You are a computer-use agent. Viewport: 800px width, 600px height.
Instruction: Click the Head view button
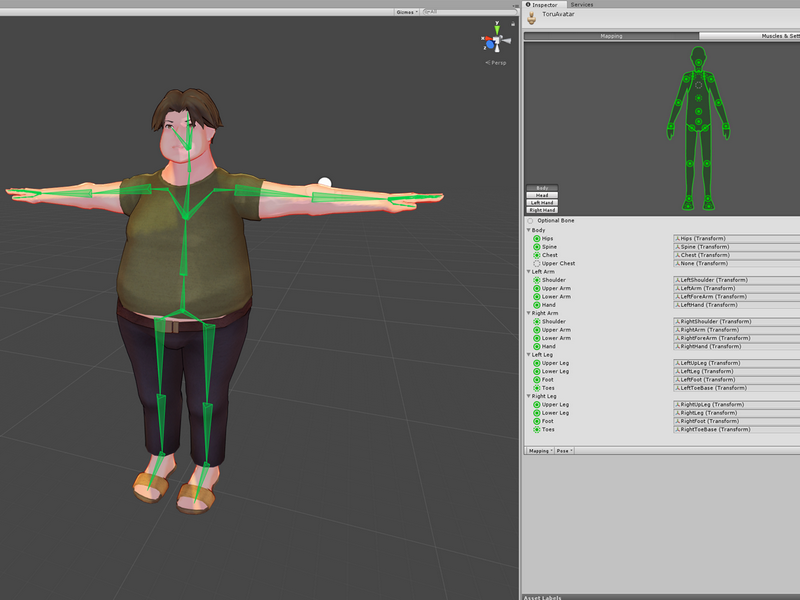click(542, 195)
